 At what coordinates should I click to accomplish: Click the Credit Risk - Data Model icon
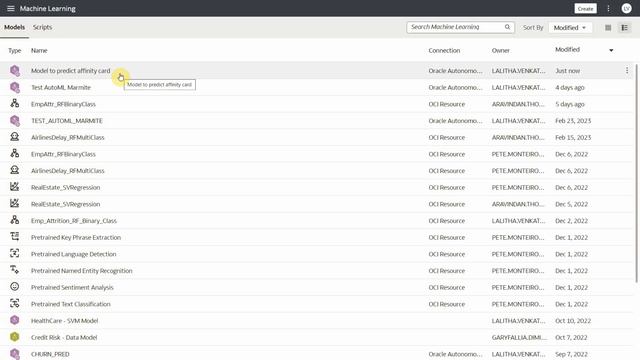coord(15,337)
